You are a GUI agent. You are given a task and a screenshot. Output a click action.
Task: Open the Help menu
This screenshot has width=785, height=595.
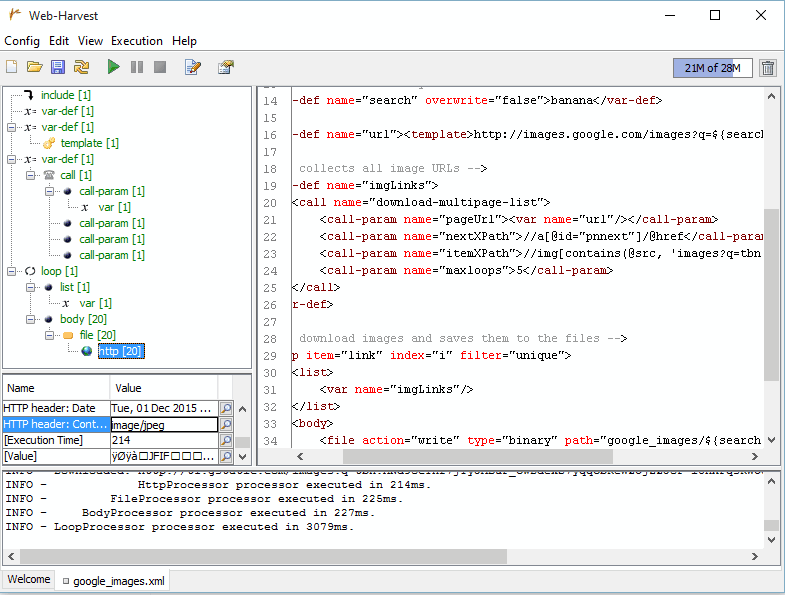[184, 41]
